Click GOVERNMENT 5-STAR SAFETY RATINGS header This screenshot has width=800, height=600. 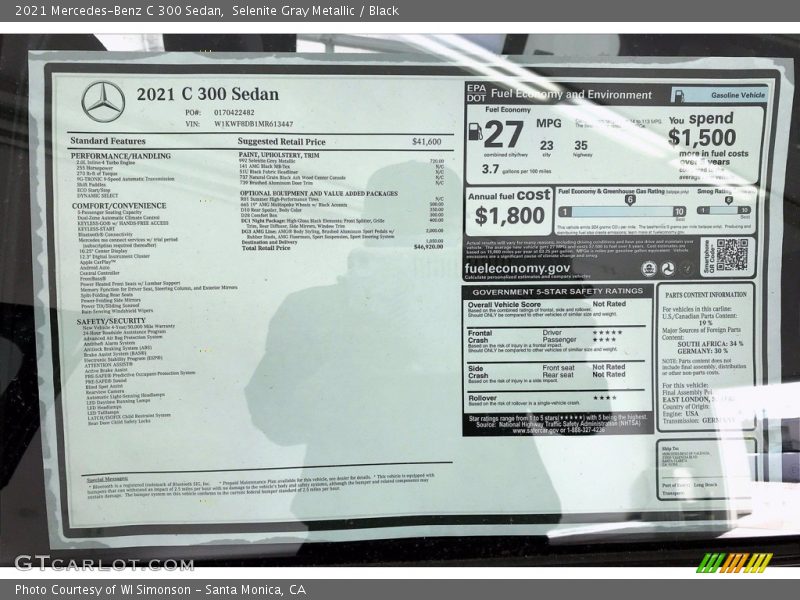coord(558,292)
